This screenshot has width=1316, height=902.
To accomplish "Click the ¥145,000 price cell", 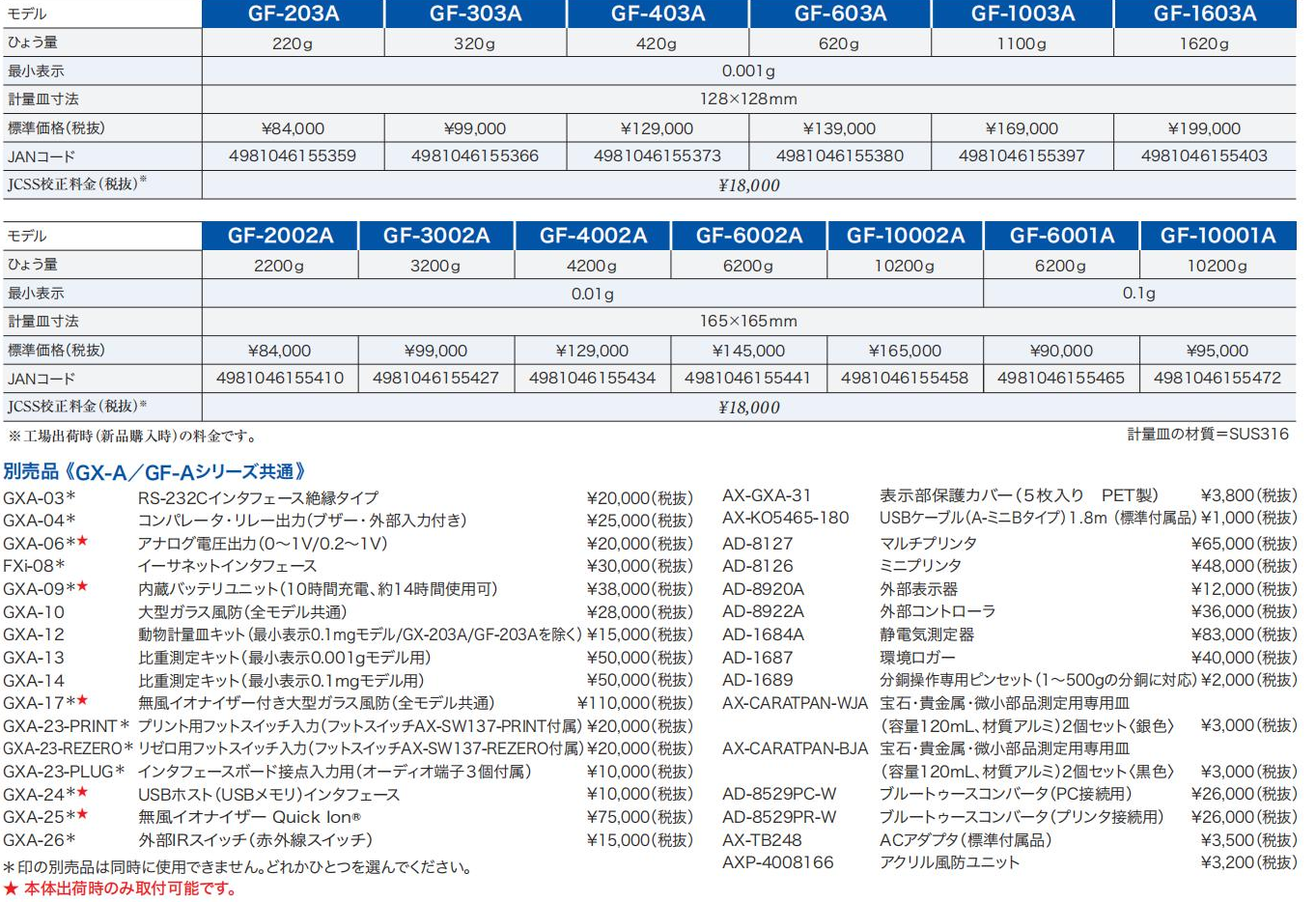I will coord(748,351).
